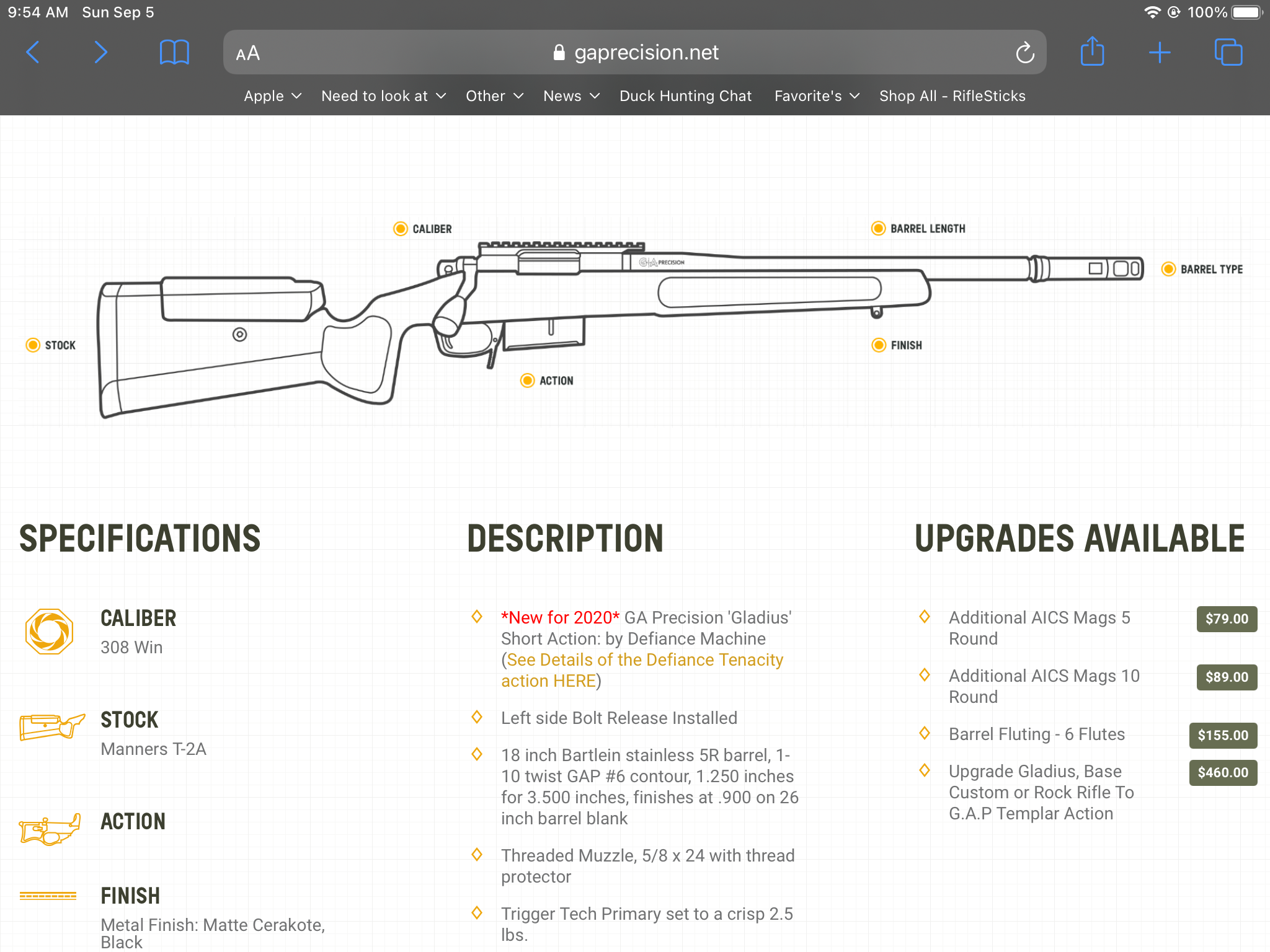The width and height of the screenshot is (1270, 952).
Task: Open the AA reader text options
Action: [248, 53]
